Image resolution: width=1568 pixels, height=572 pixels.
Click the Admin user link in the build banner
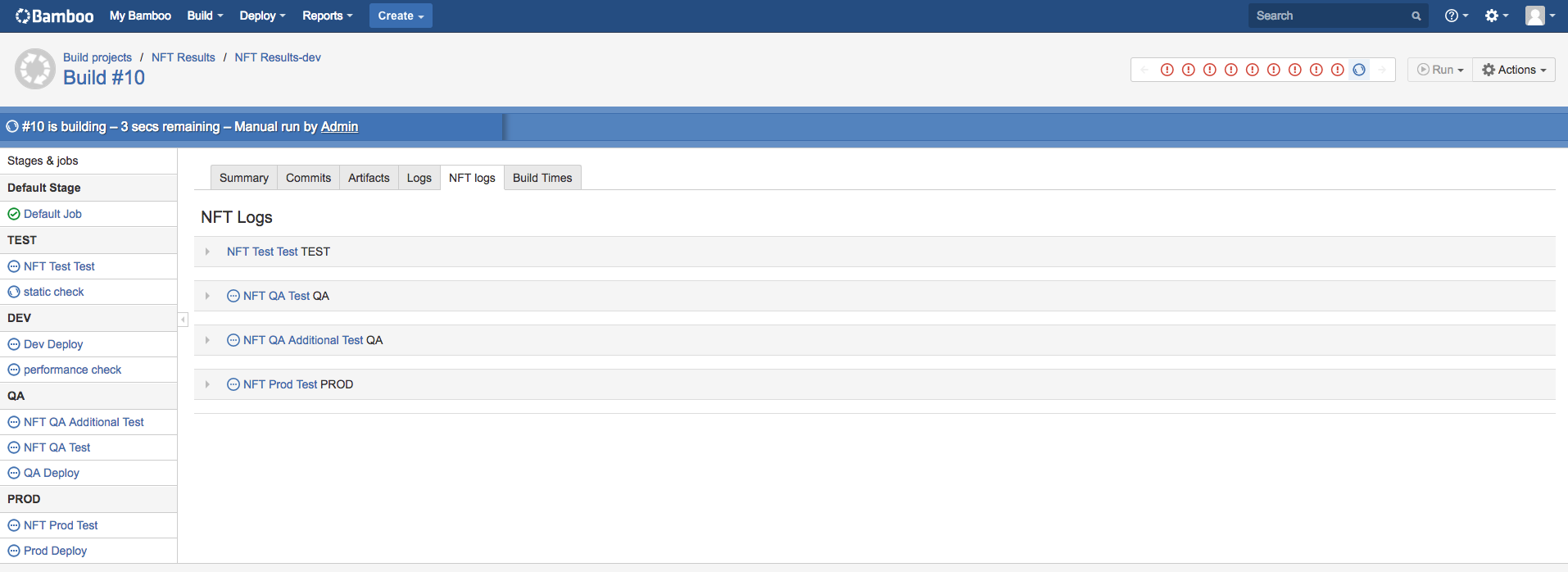point(339,126)
